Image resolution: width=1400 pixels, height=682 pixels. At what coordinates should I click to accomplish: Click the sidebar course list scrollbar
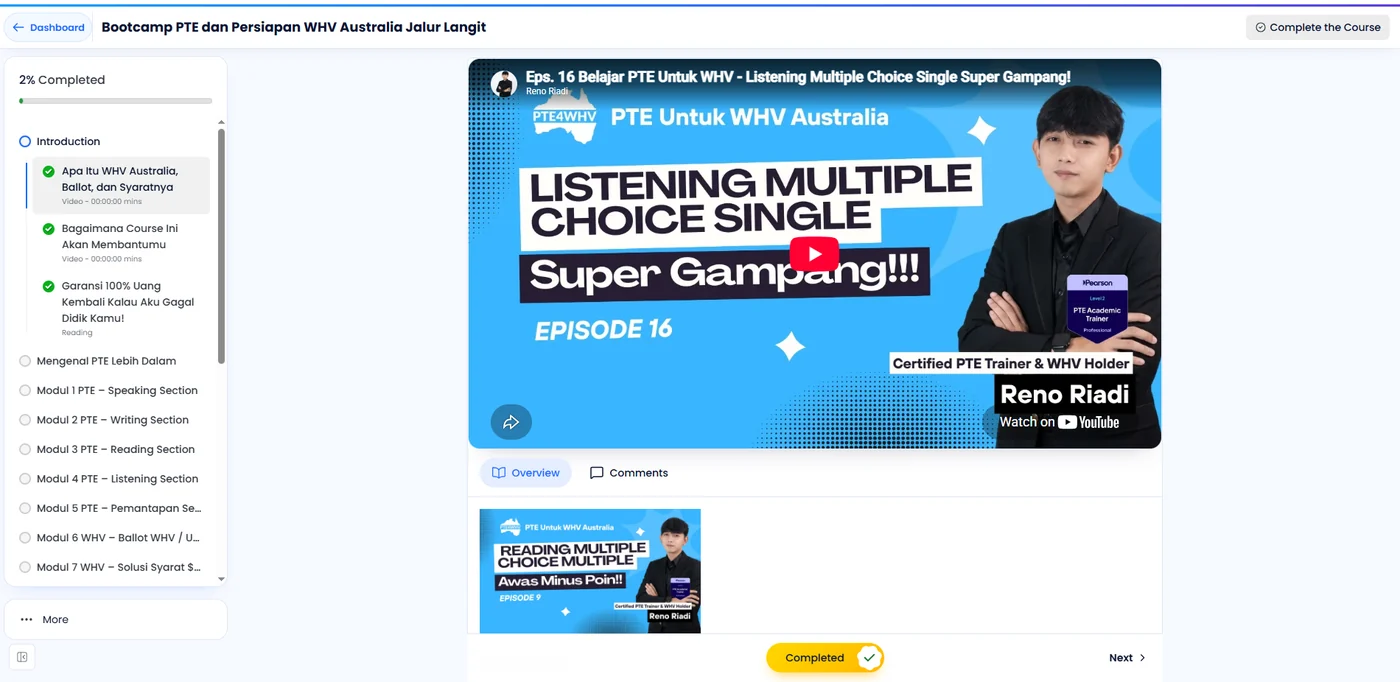pos(221,246)
